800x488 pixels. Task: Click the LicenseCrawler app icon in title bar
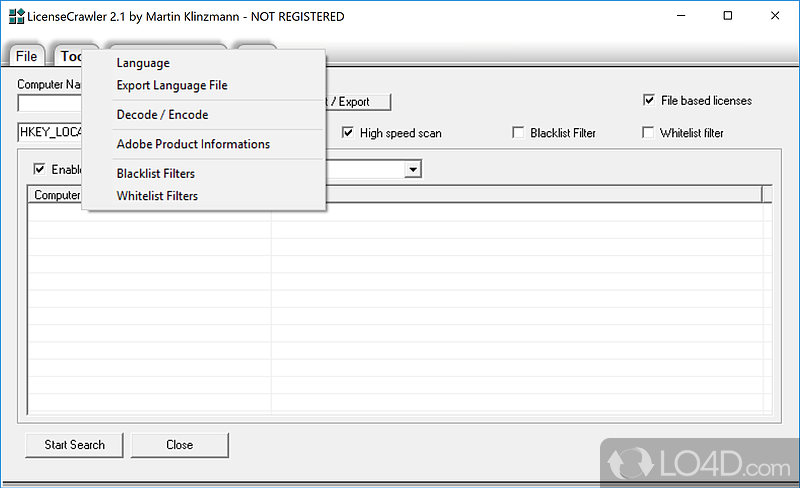tap(16, 16)
